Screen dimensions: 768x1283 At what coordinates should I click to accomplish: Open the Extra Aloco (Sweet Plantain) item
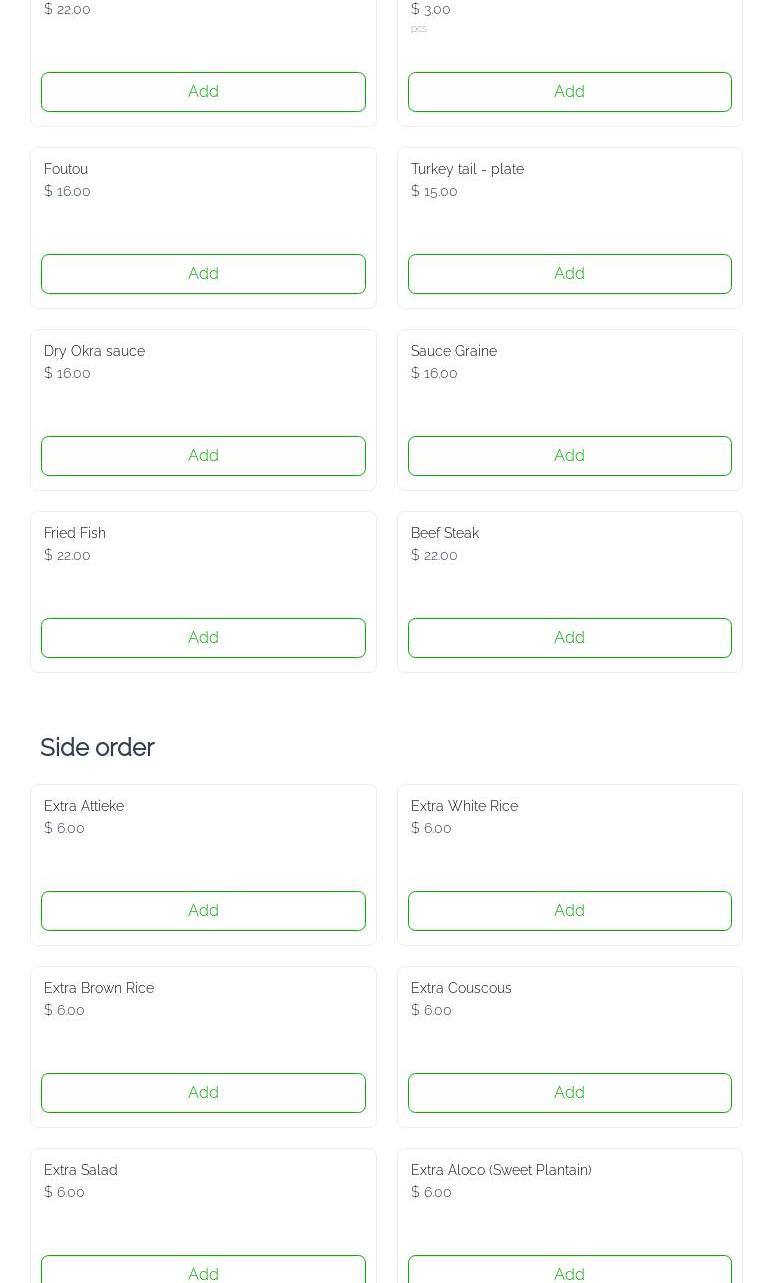[500, 1170]
